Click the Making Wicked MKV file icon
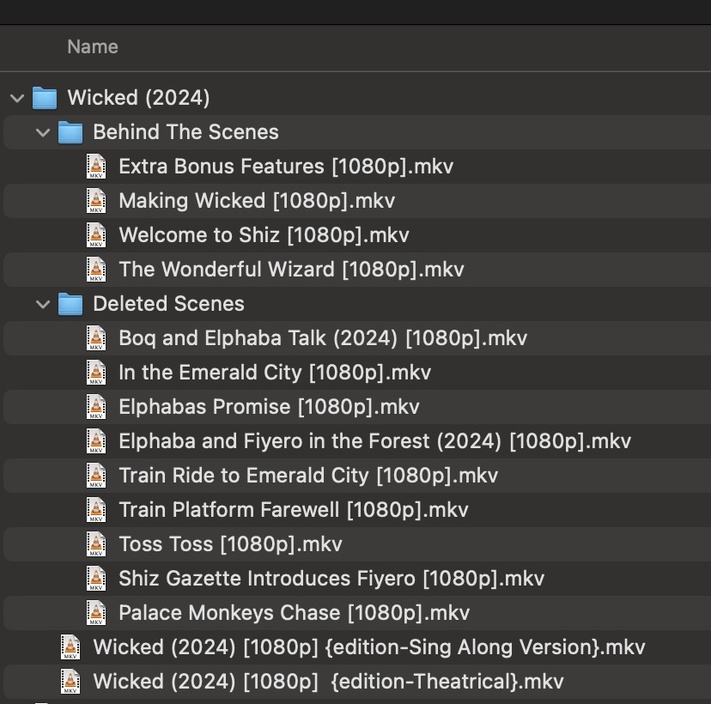The width and height of the screenshot is (711, 704). [96, 201]
